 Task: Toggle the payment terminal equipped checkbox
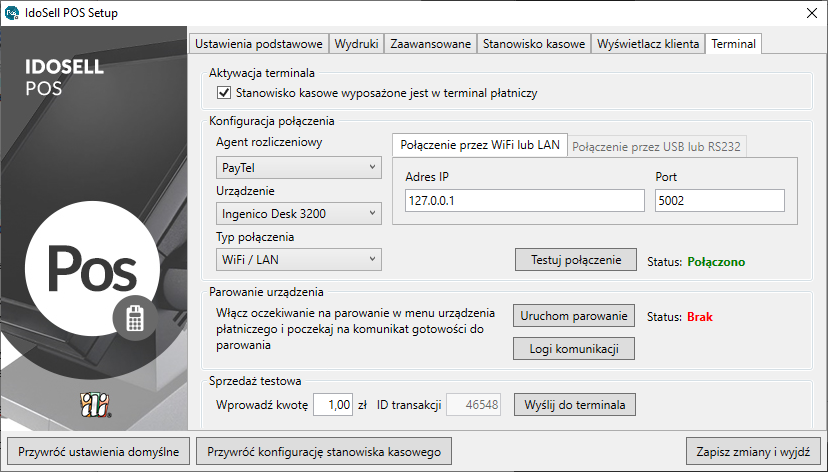(x=224, y=93)
